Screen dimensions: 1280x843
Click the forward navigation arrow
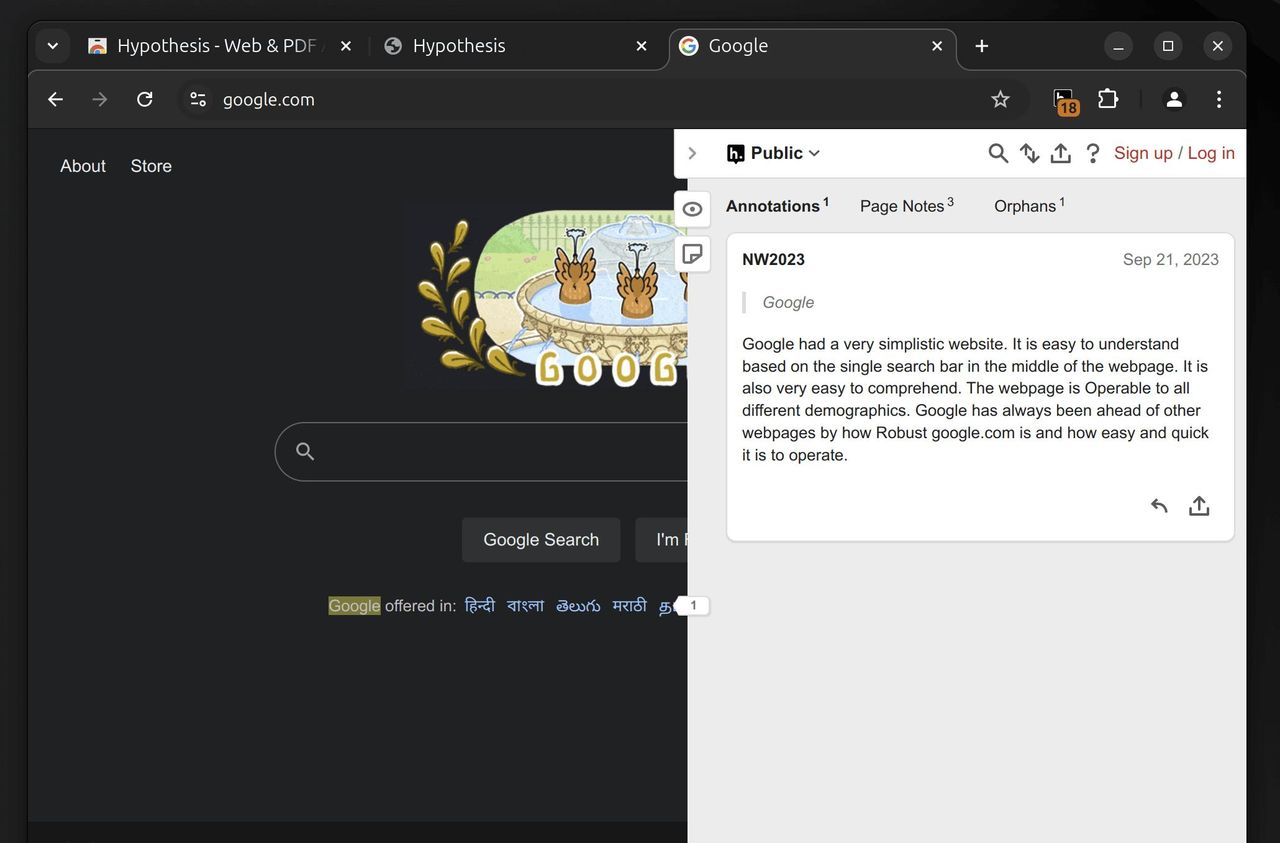pyautogui.click(x=99, y=99)
